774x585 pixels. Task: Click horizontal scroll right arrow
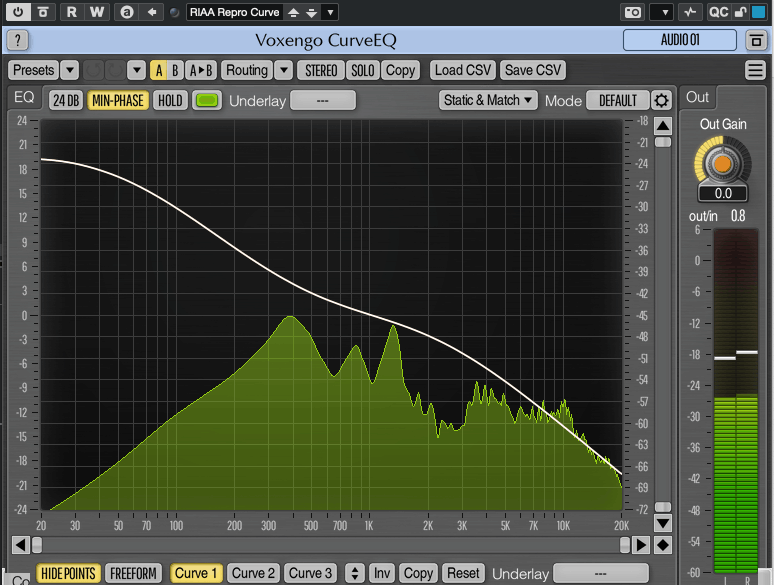point(641,545)
